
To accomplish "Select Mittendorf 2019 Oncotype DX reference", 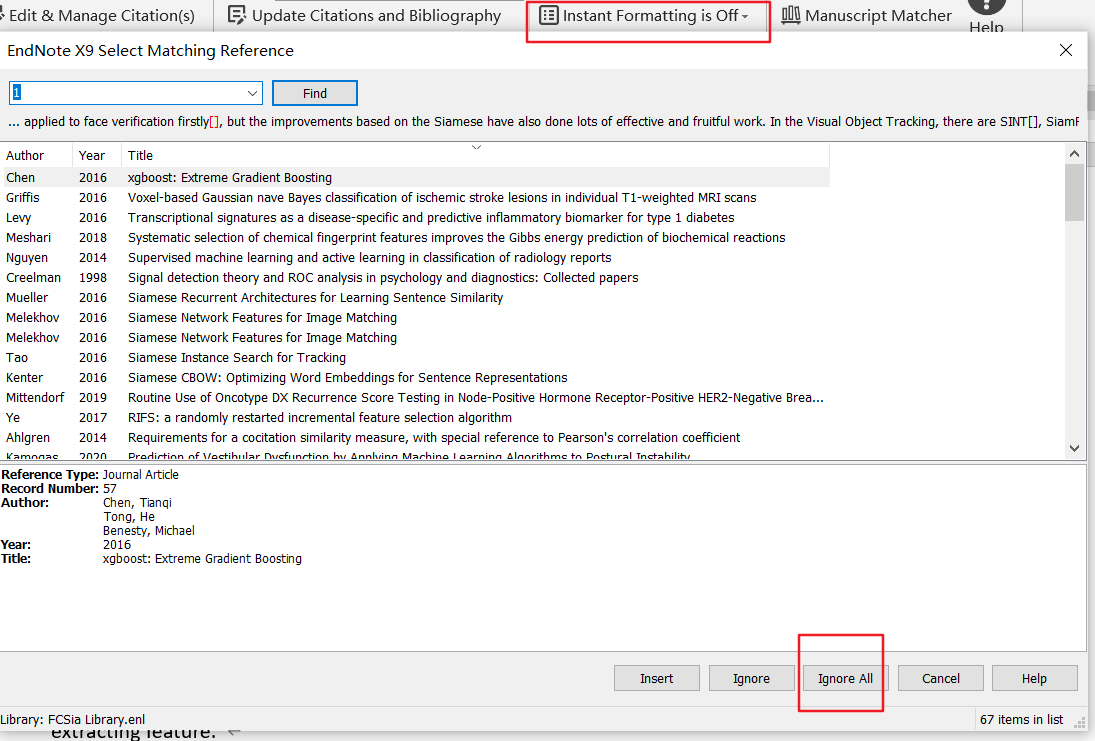I will pos(415,397).
